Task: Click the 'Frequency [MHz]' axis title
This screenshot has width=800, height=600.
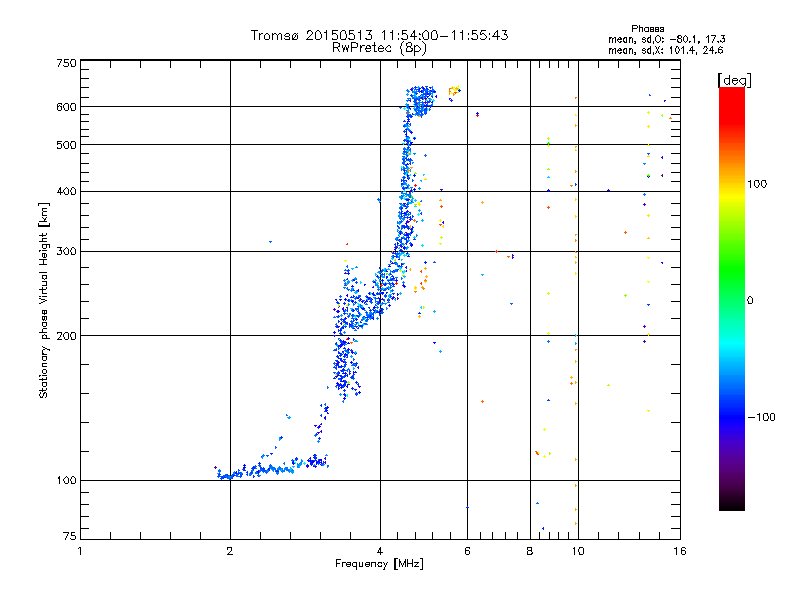Action: coord(379,564)
